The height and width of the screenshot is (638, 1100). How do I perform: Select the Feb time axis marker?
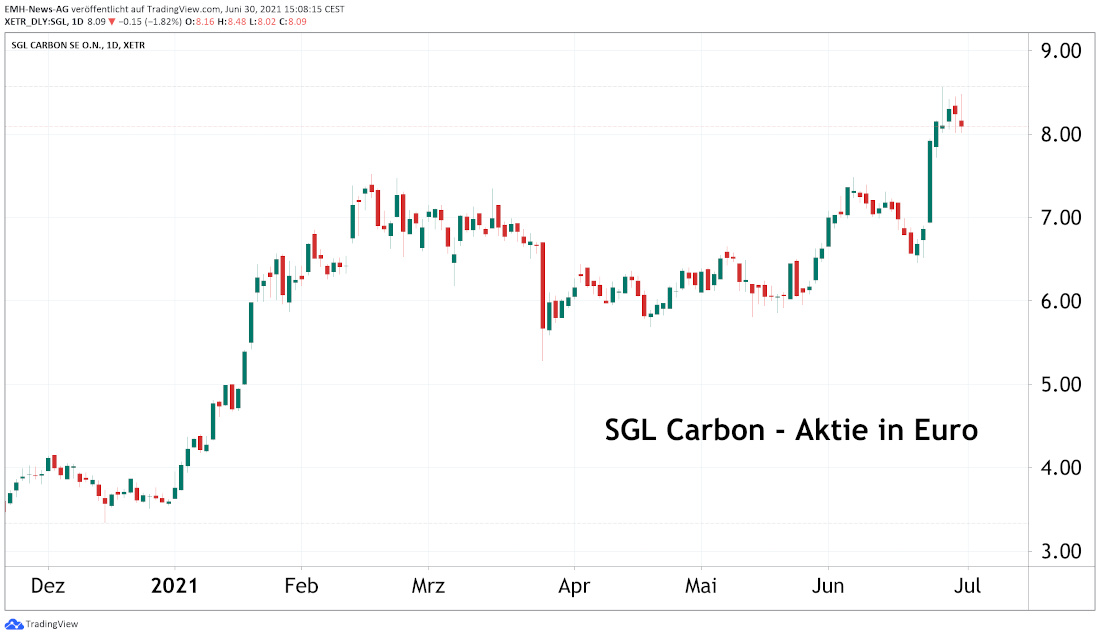301,586
